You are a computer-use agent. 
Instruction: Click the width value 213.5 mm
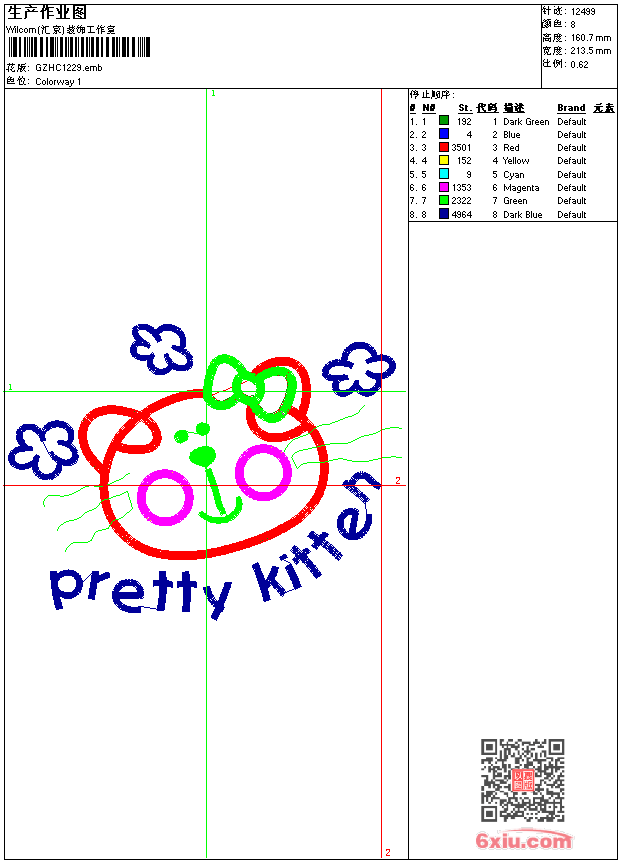pyautogui.click(x=591, y=51)
